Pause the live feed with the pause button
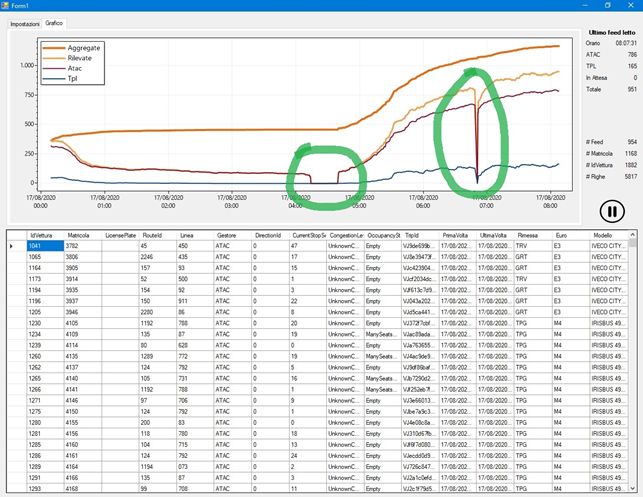This screenshot has height=497, width=643. (611, 211)
